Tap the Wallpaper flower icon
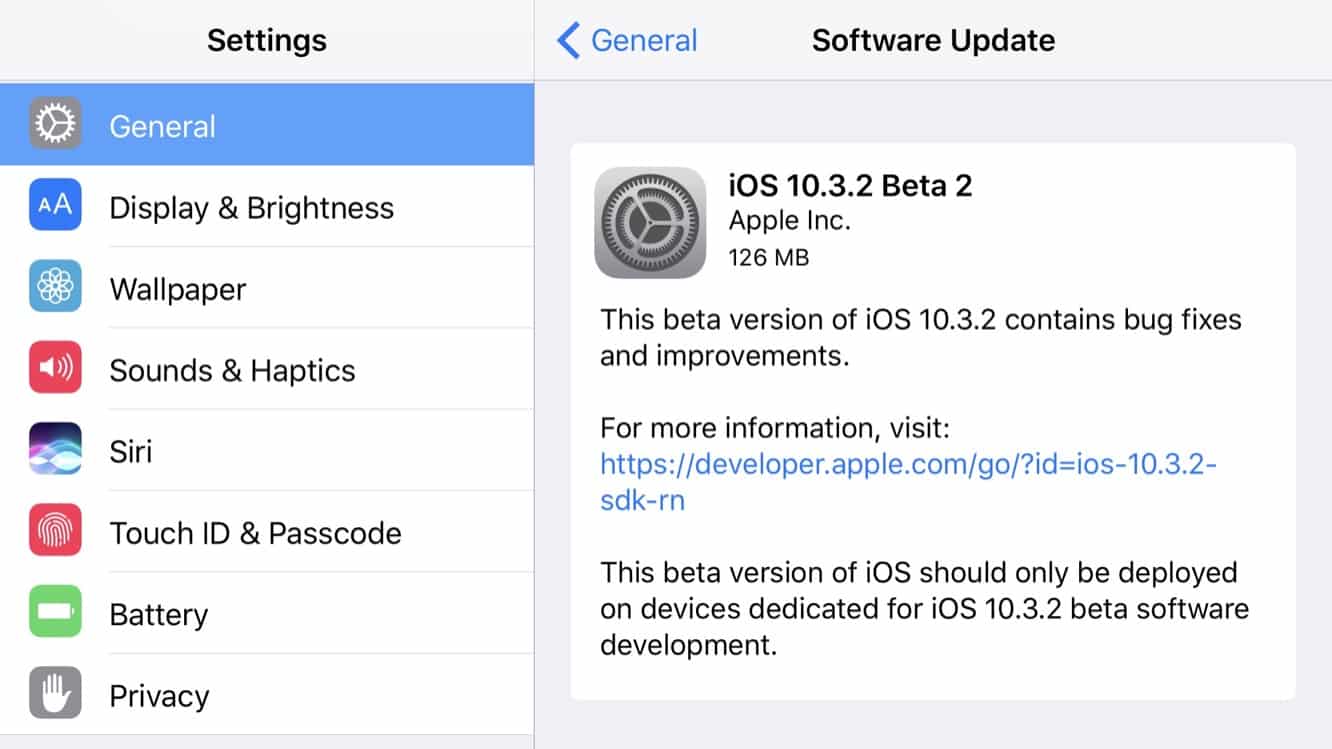Image resolution: width=1332 pixels, height=749 pixels. [55, 288]
